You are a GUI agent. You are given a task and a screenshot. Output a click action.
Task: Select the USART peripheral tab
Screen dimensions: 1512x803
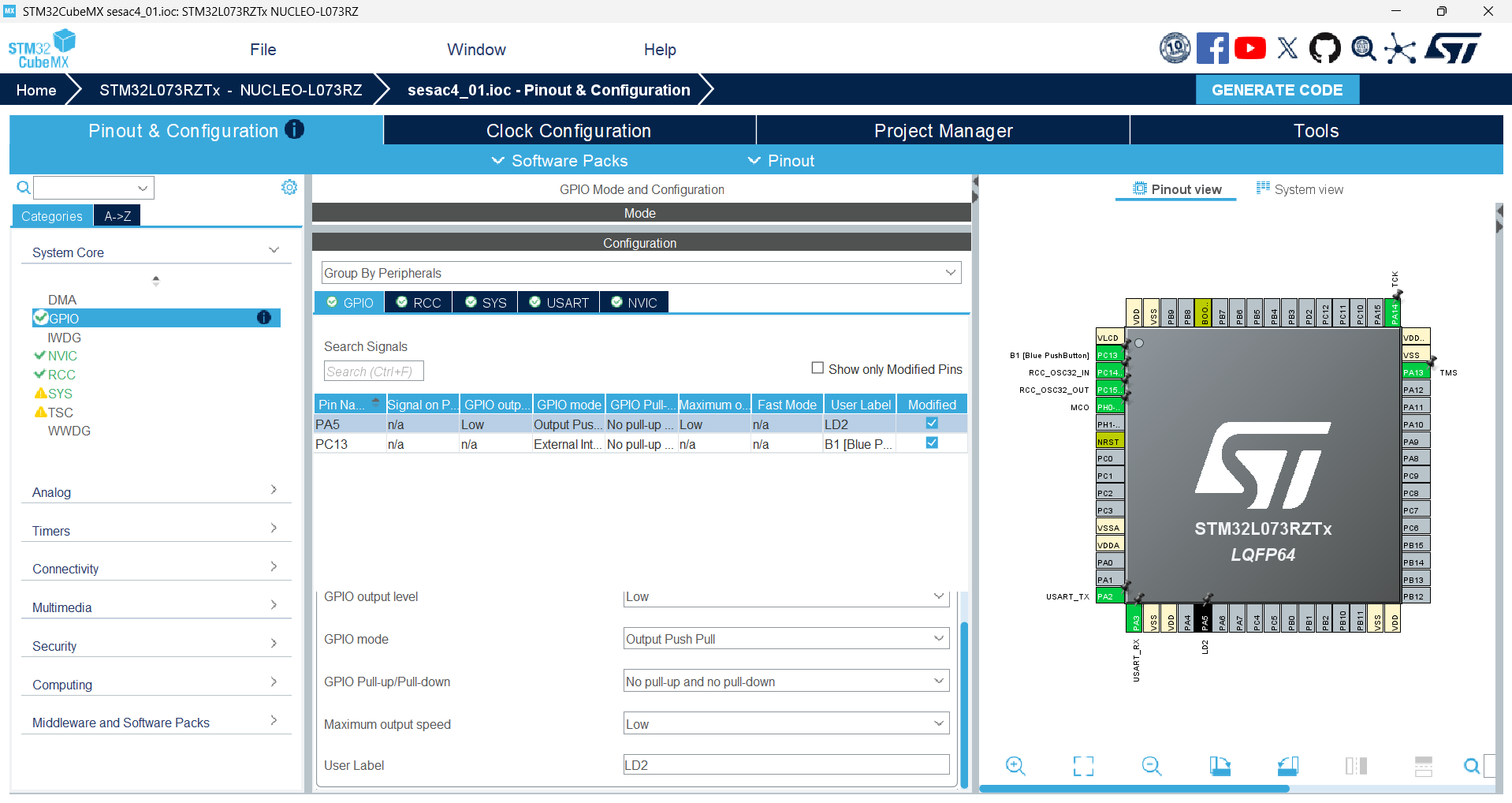(559, 302)
